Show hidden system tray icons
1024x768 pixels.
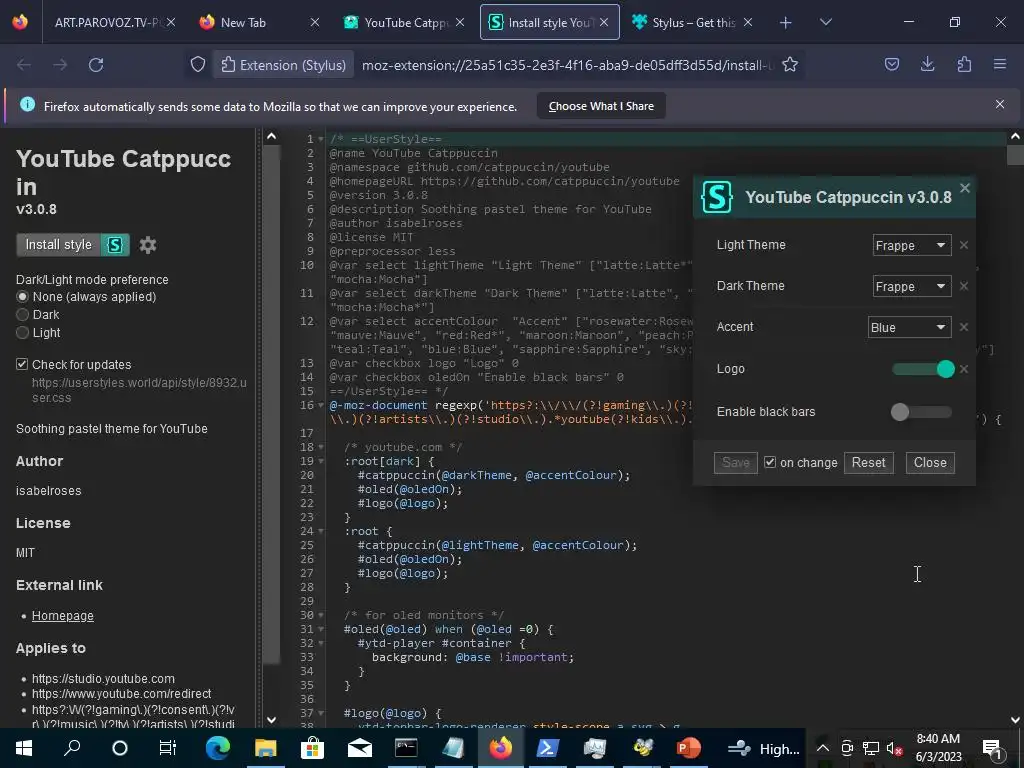coord(823,748)
